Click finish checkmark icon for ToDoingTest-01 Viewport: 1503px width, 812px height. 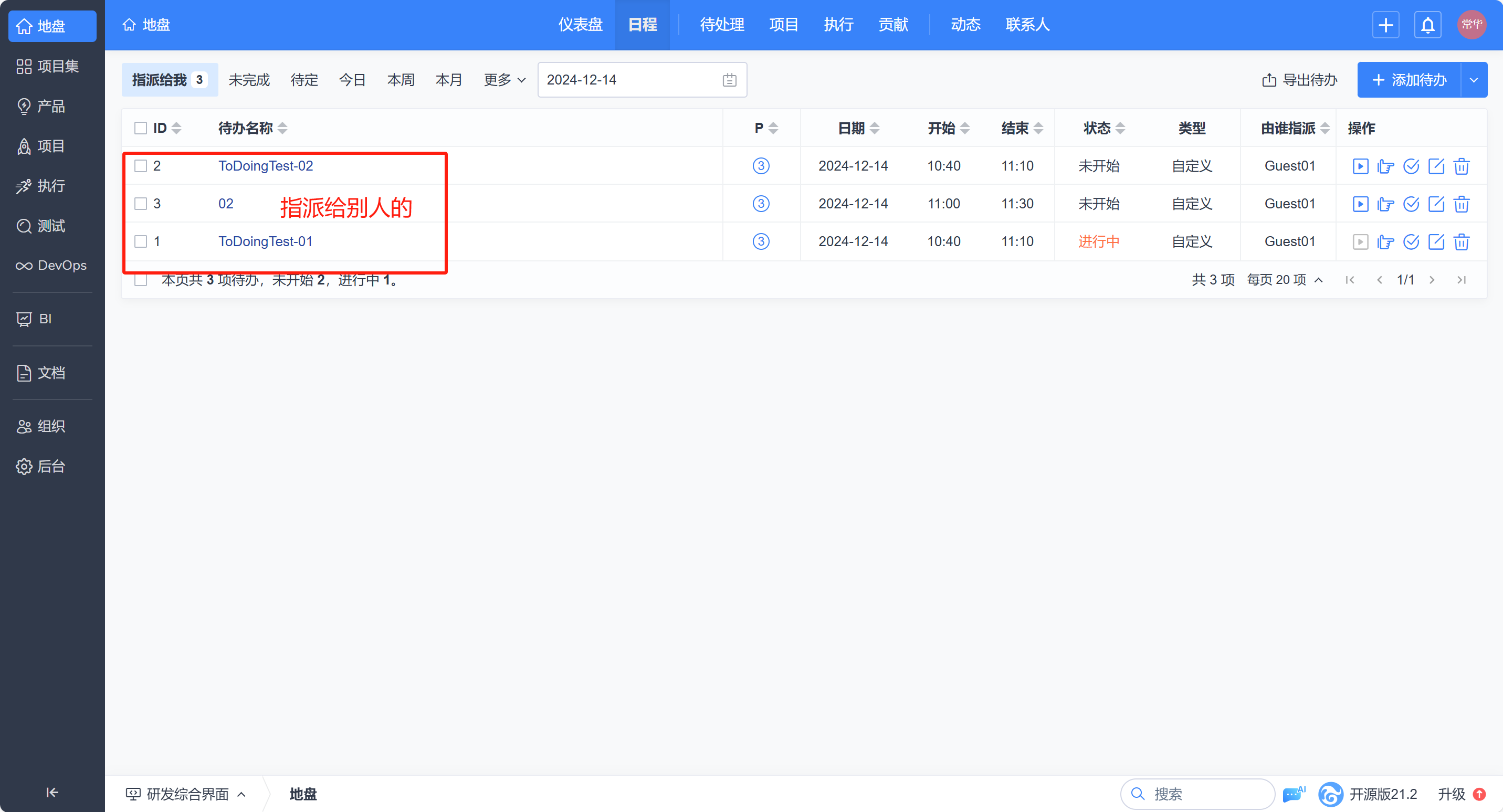(1411, 241)
